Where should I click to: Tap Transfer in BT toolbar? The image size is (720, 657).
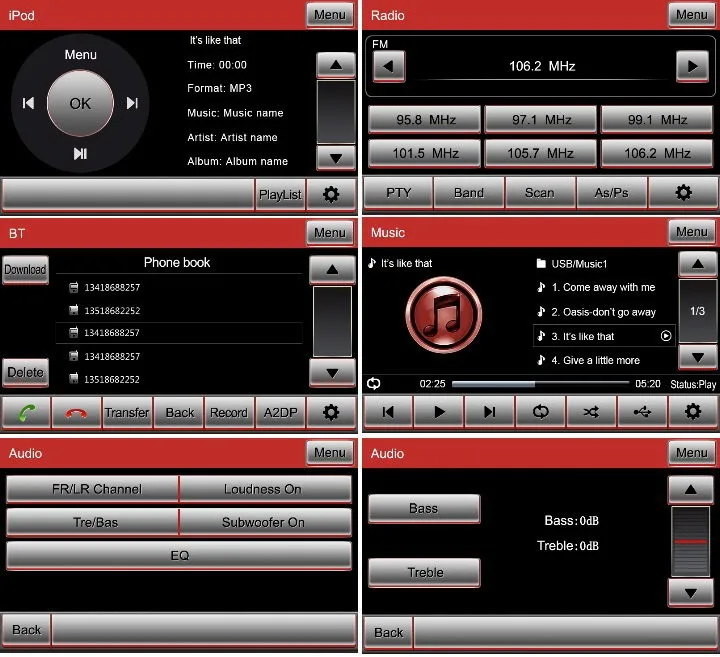pos(127,413)
